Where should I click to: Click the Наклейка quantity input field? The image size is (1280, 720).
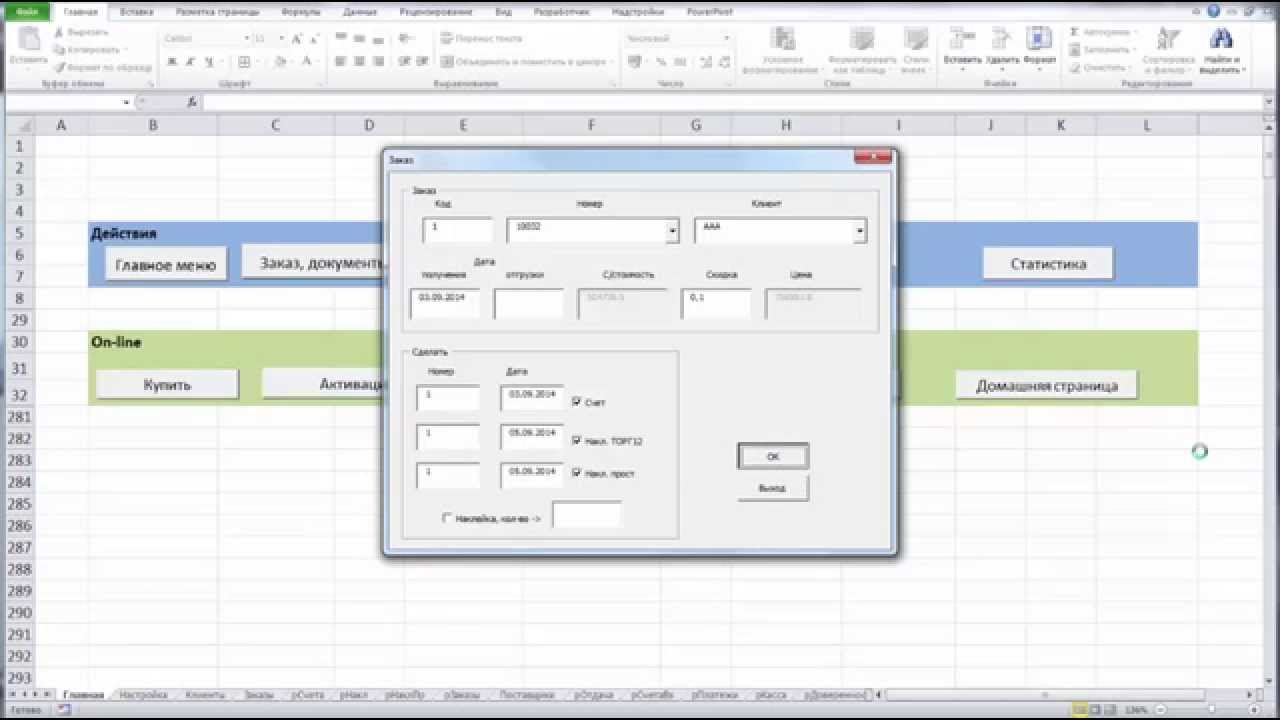coord(587,515)
